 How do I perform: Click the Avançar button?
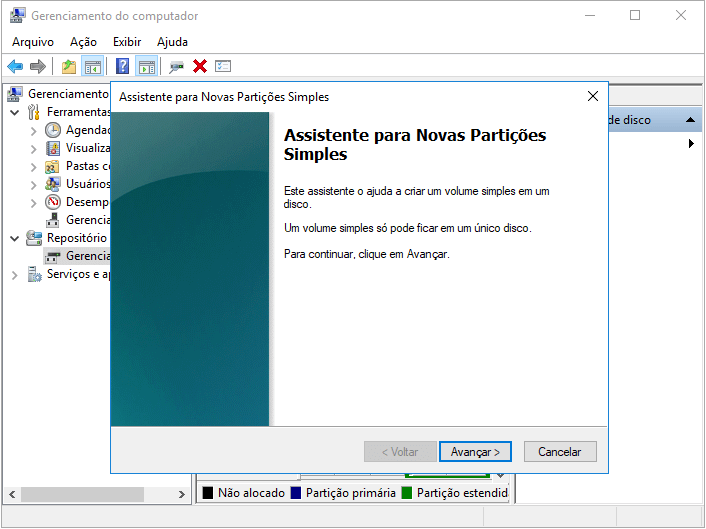tap(475, 452)
